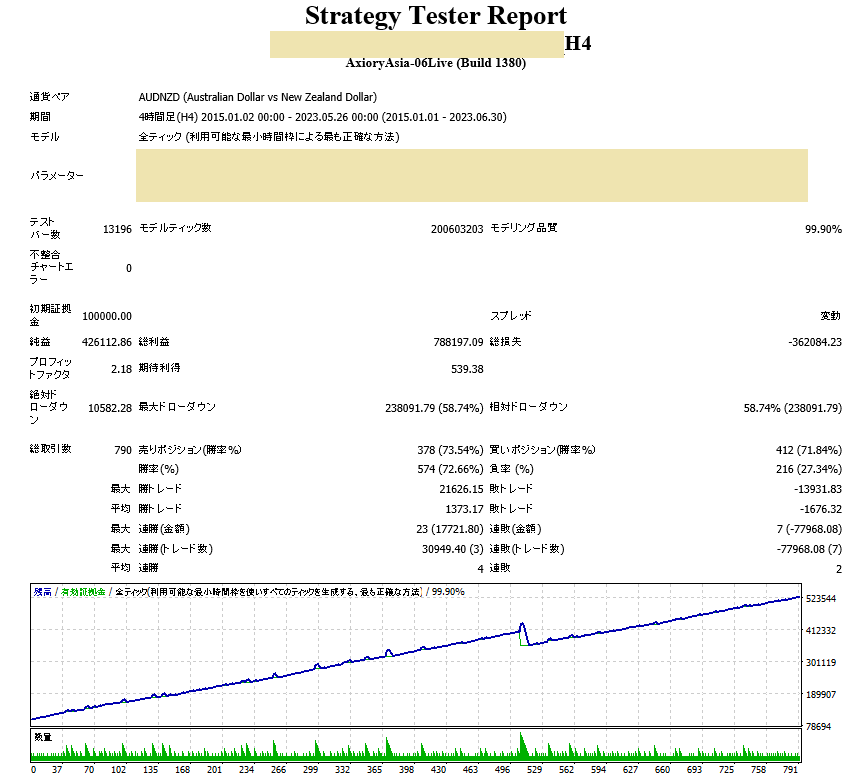
Task: Select the net profit value 426112.86
Action: [107, 342]
